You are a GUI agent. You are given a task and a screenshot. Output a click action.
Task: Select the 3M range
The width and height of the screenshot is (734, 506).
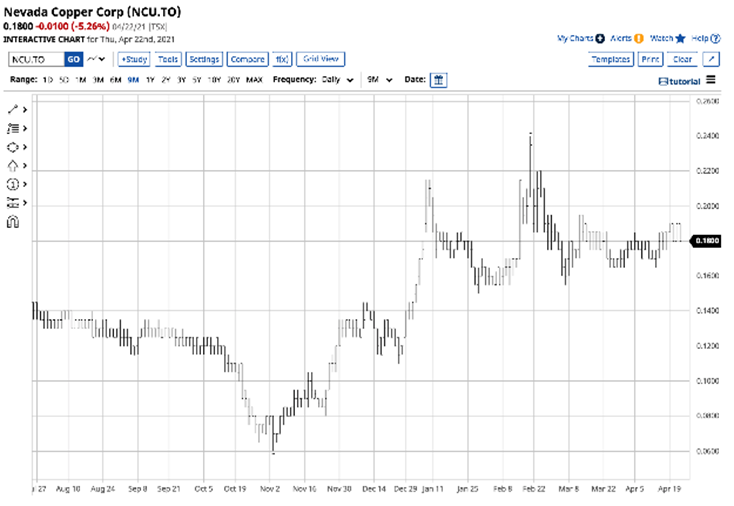point(98,80)
